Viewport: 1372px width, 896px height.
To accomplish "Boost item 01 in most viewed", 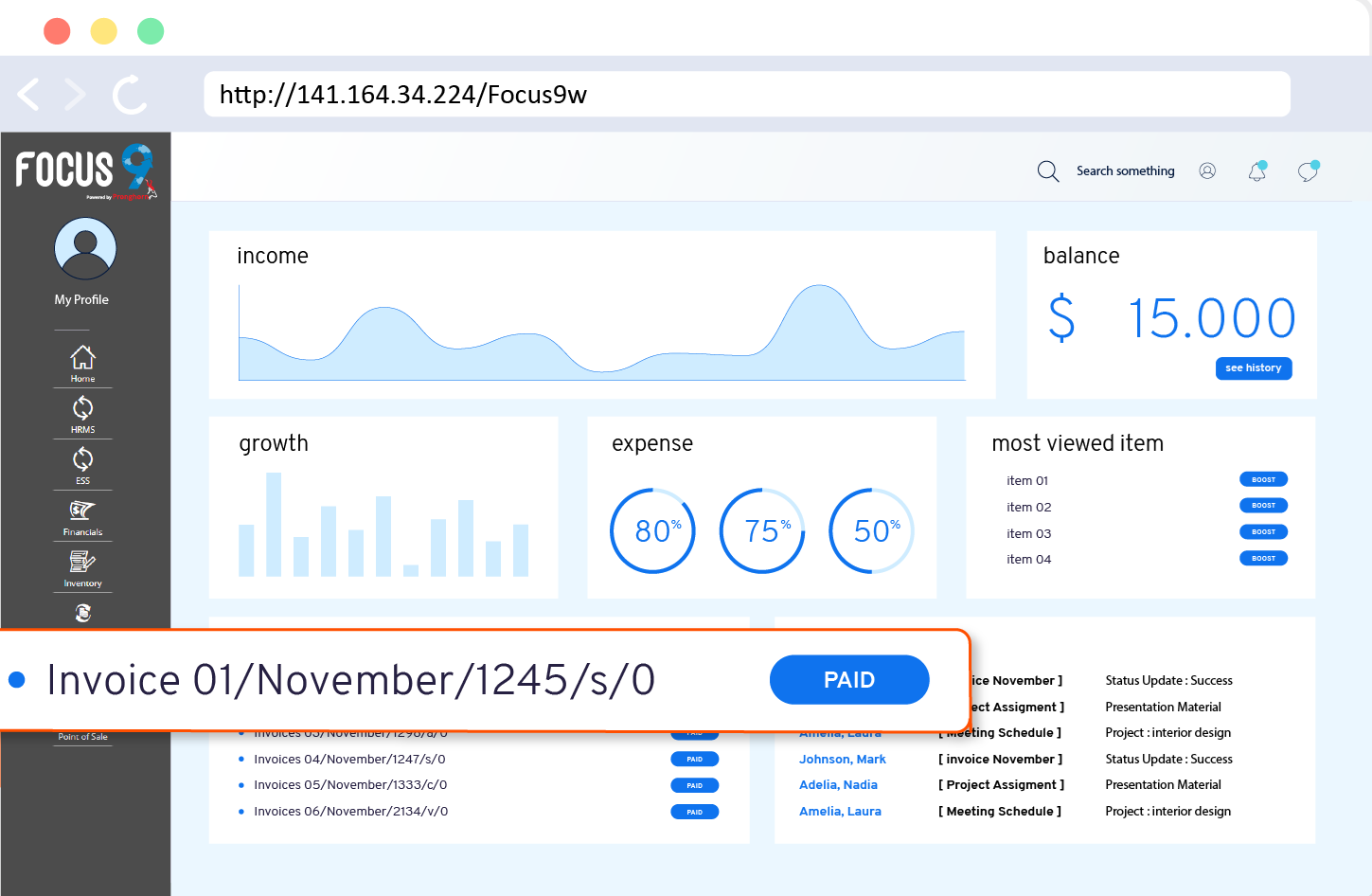I will click(x=1263, y=480).
